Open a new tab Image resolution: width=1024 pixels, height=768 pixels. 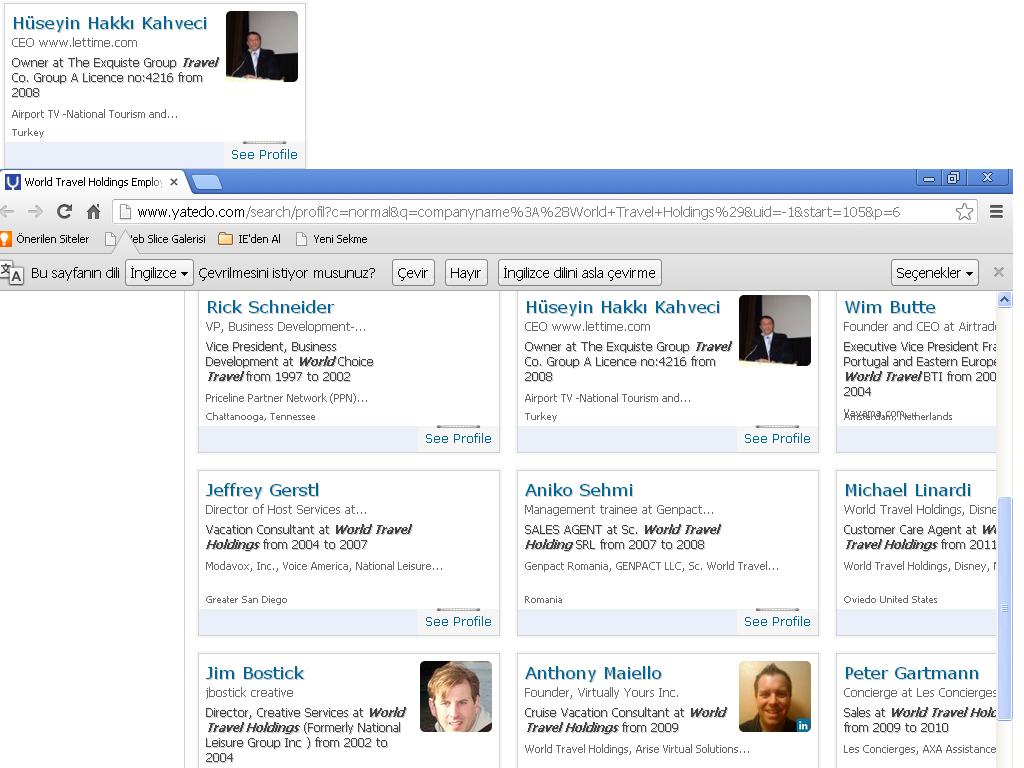point(207,182)
